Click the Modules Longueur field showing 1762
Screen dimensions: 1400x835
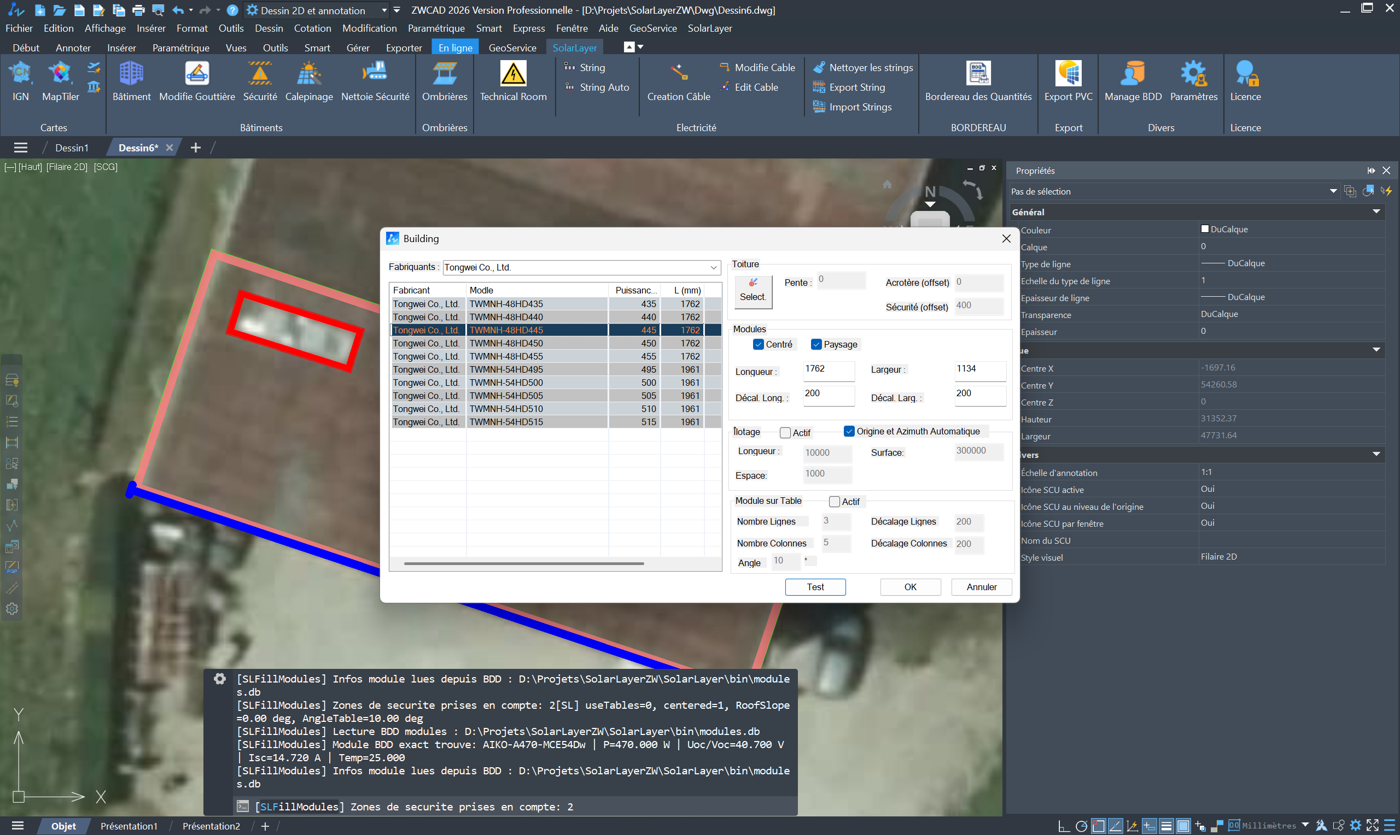(x=828, y=370)
